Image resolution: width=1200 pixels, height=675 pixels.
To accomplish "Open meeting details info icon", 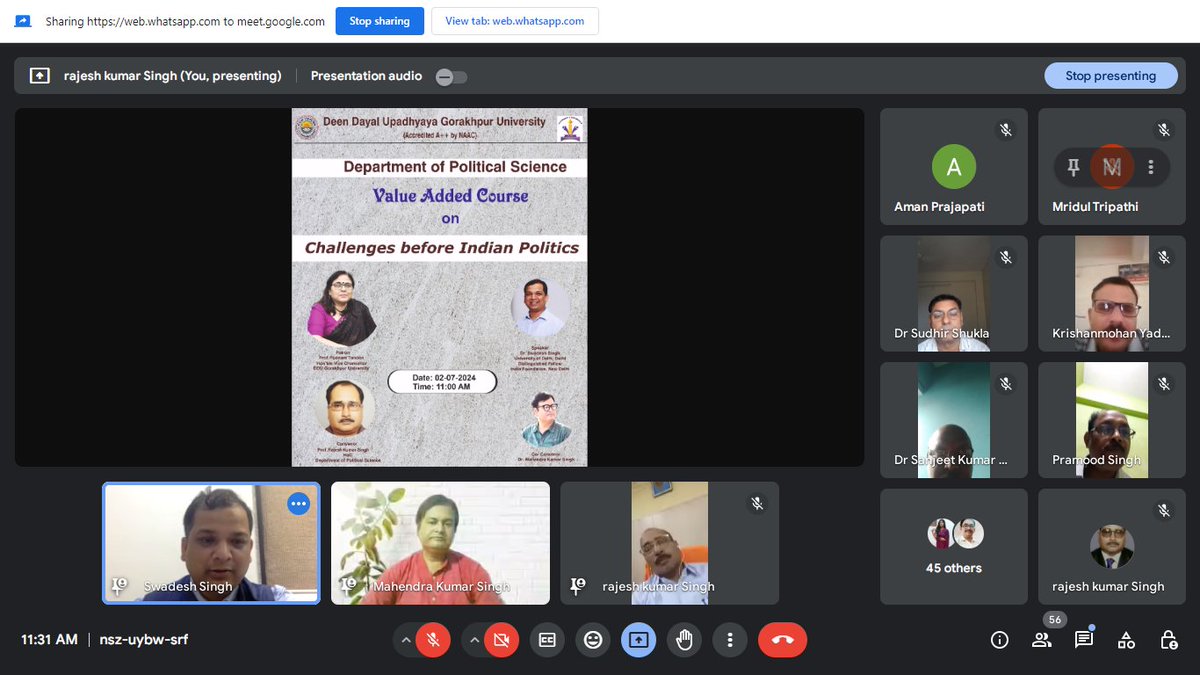I will coord(999,640).
